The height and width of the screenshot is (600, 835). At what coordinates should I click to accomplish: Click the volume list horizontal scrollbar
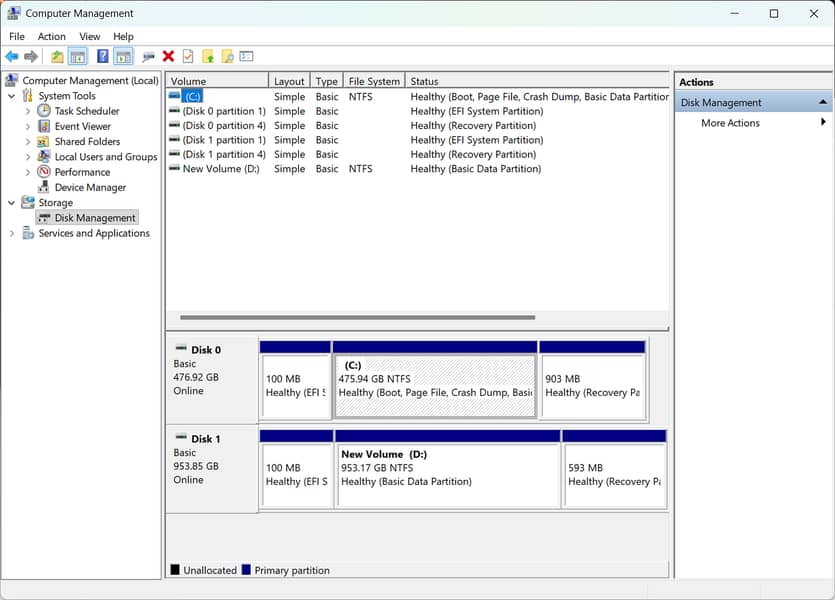click(357, 318)
